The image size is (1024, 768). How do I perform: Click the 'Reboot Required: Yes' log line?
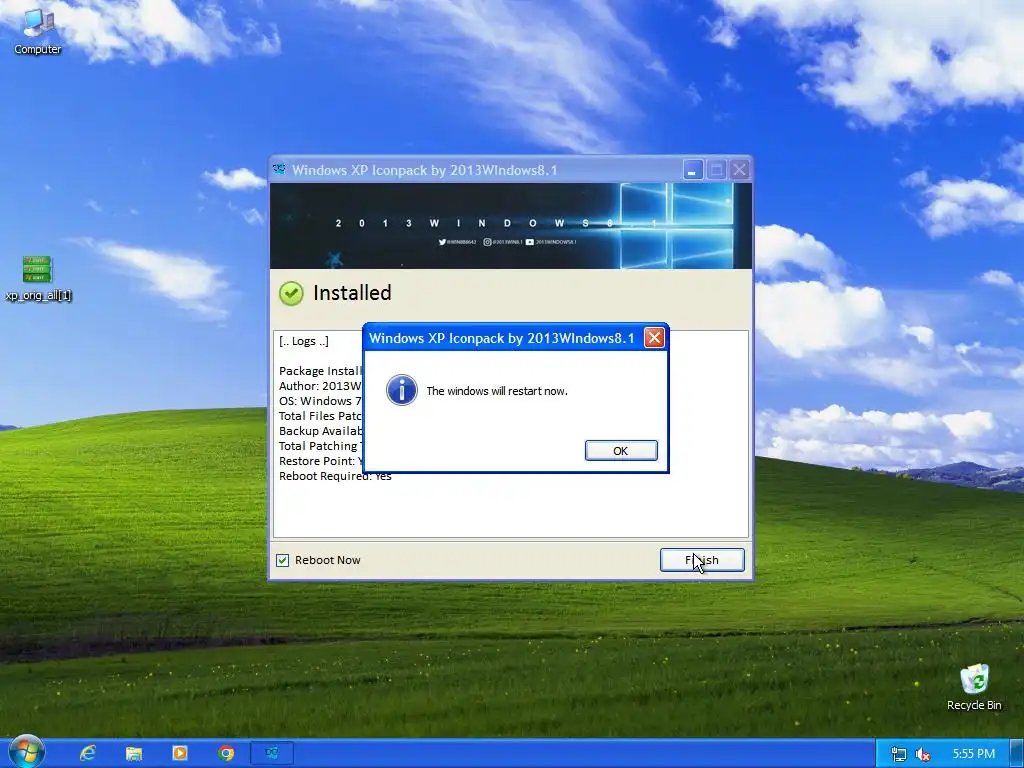[x=335, y=476]
